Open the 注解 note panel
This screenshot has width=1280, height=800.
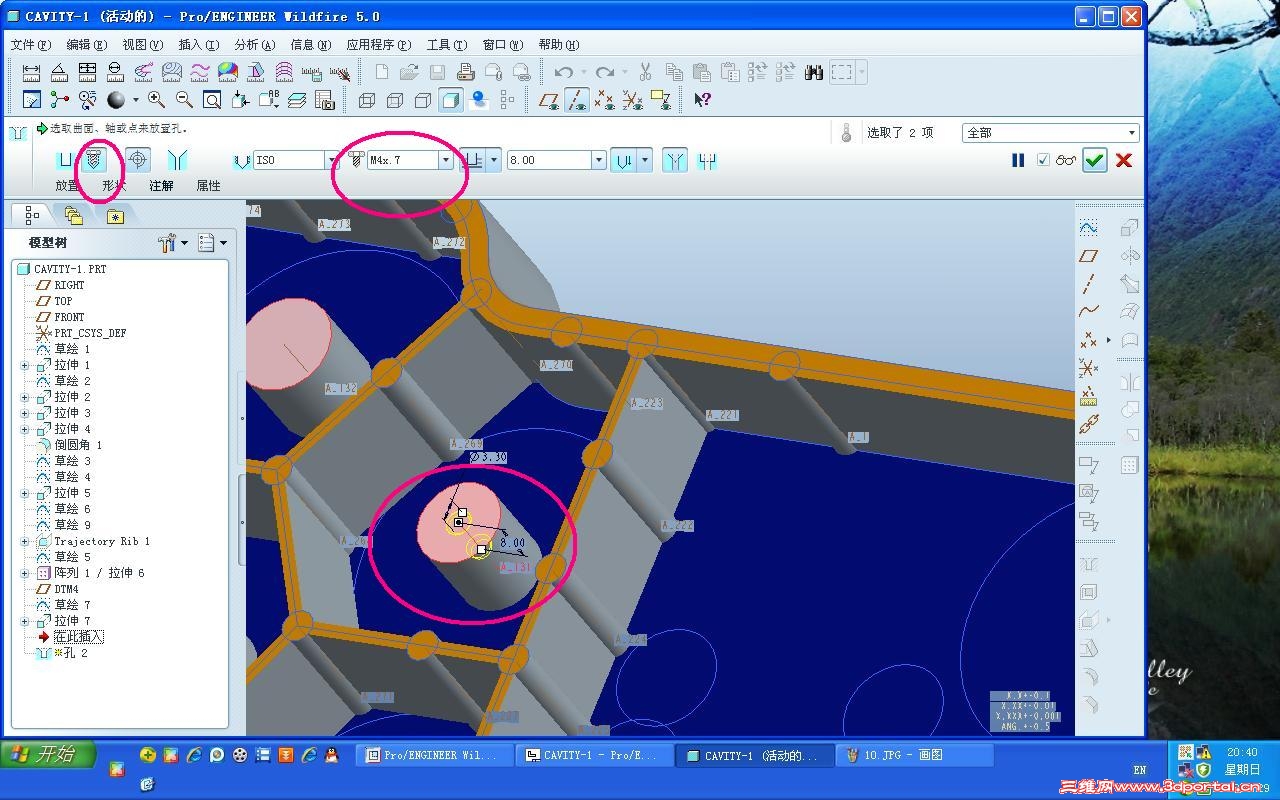tap(161, 185)
